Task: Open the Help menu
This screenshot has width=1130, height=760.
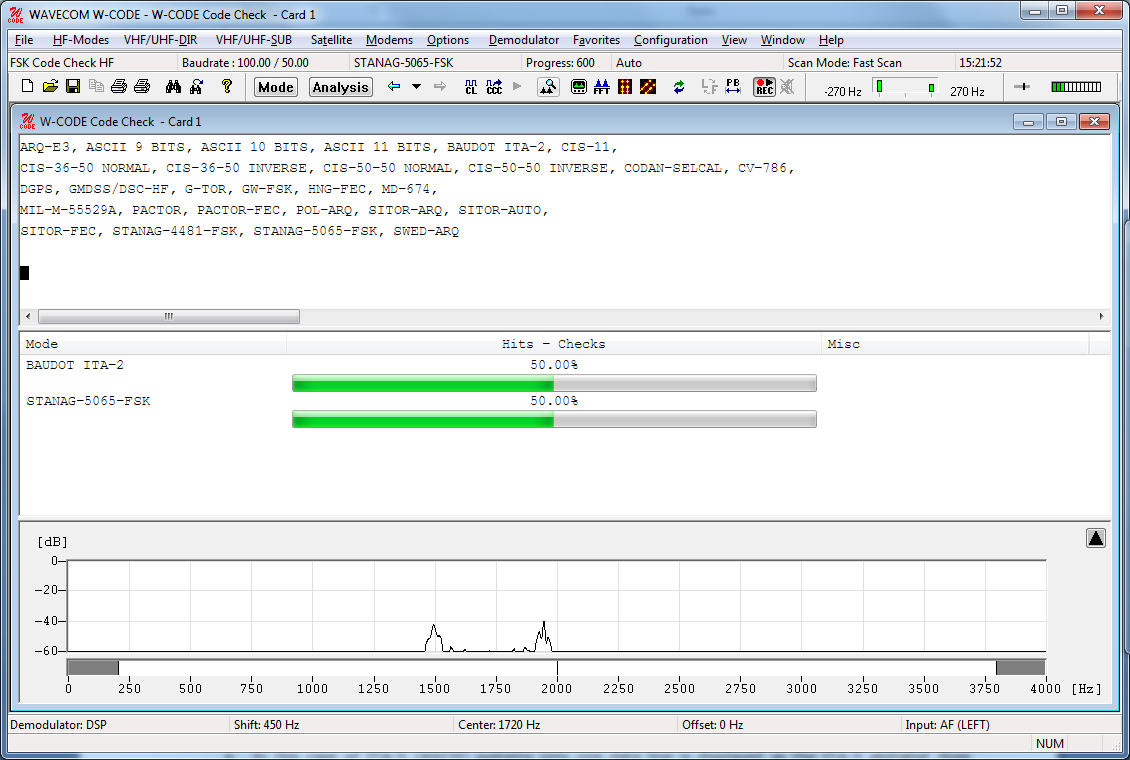Action: point(831,40)
